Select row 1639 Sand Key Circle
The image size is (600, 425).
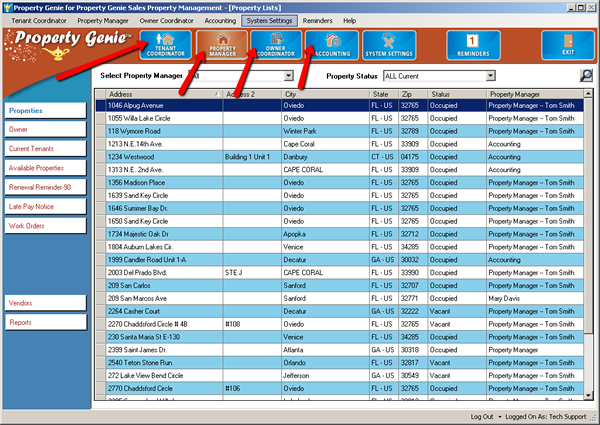point(339,195)
